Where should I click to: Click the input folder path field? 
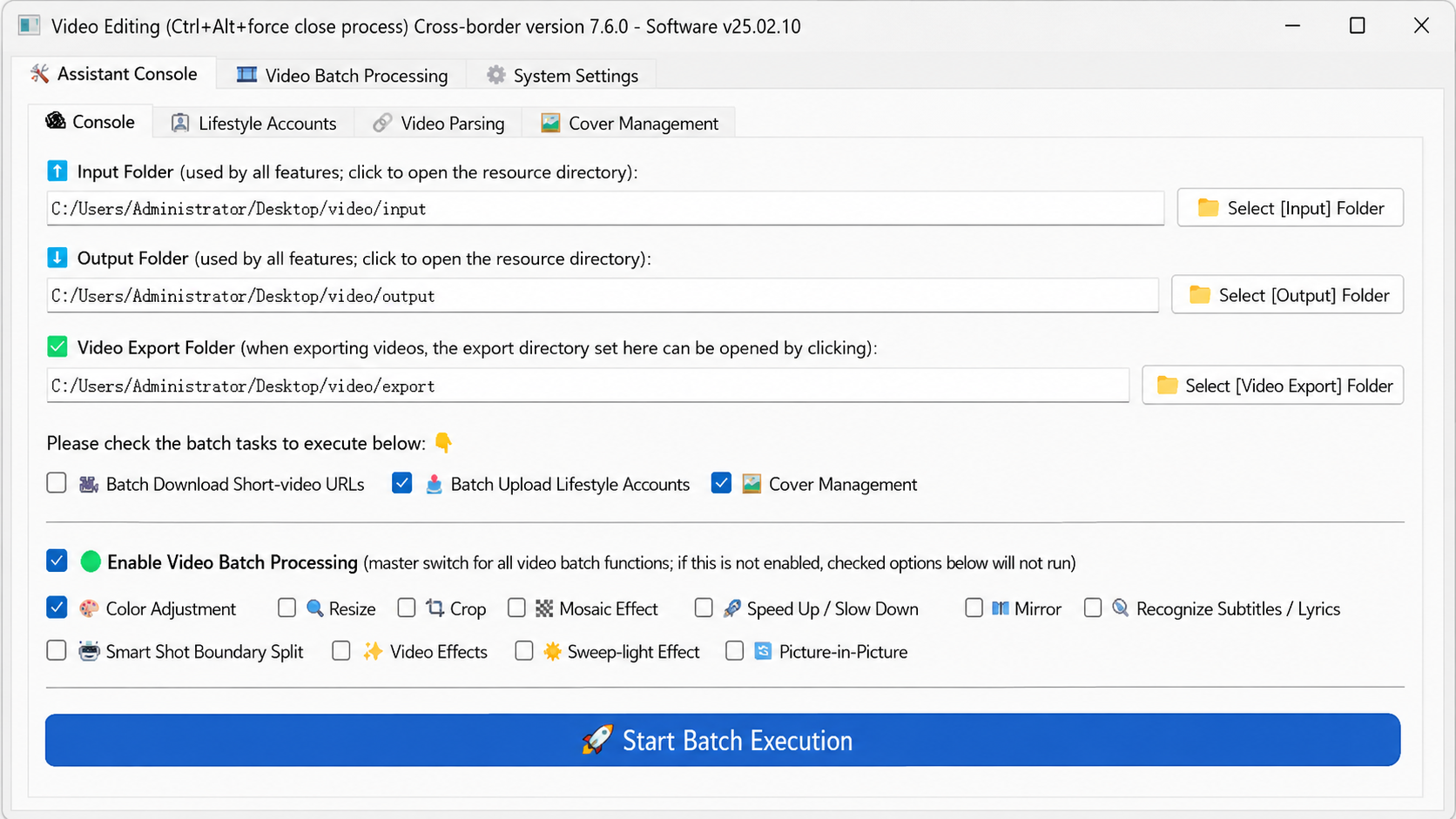(605, 209)
